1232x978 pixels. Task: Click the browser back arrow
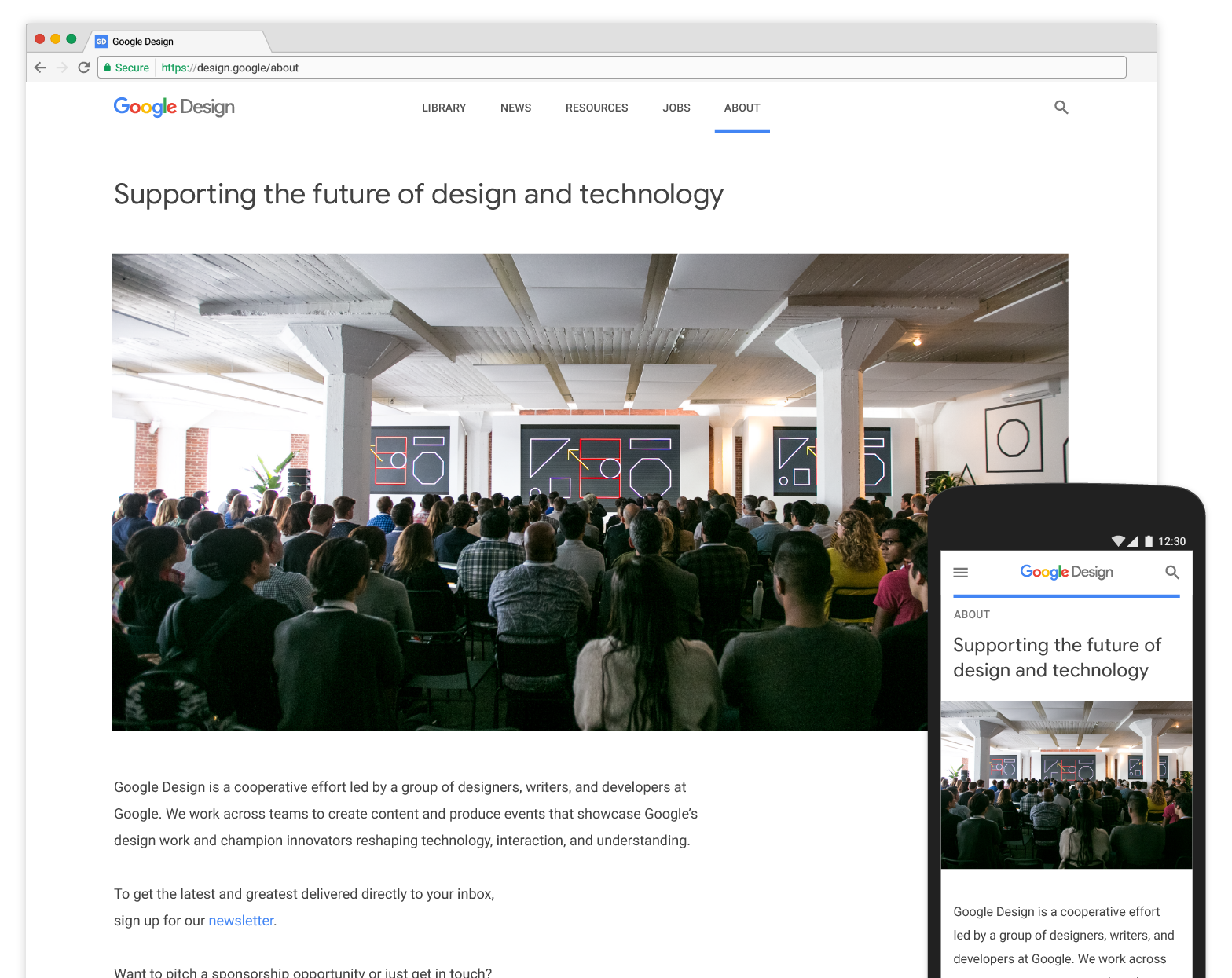(41, 68)
